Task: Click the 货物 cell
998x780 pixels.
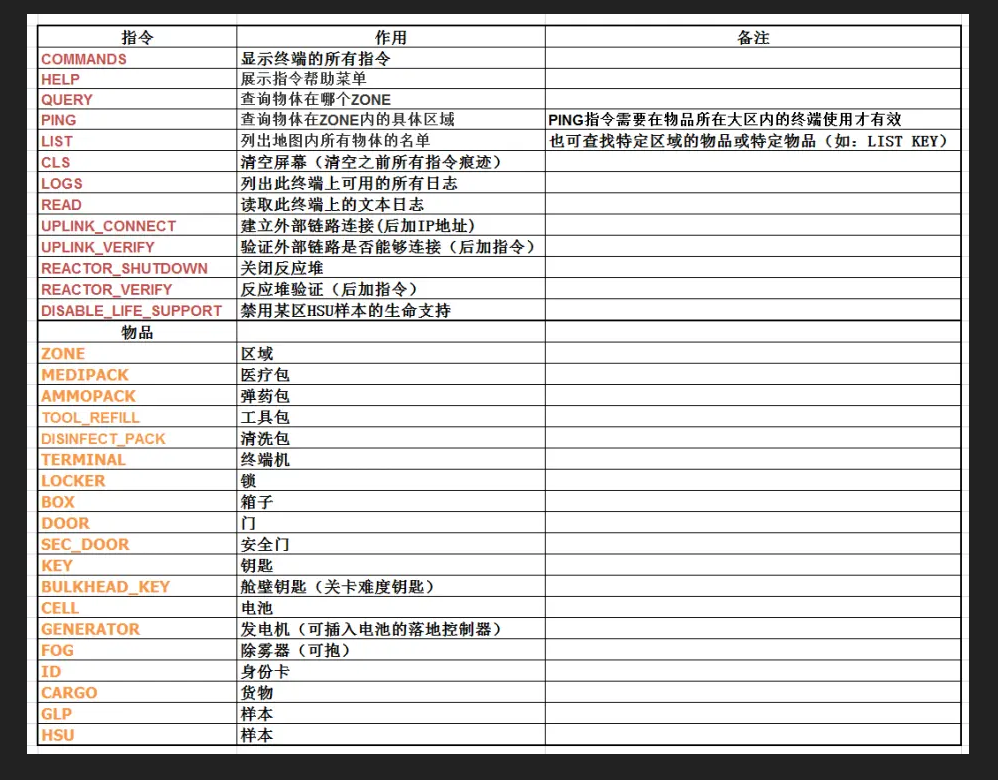Action: click(391, 692)
